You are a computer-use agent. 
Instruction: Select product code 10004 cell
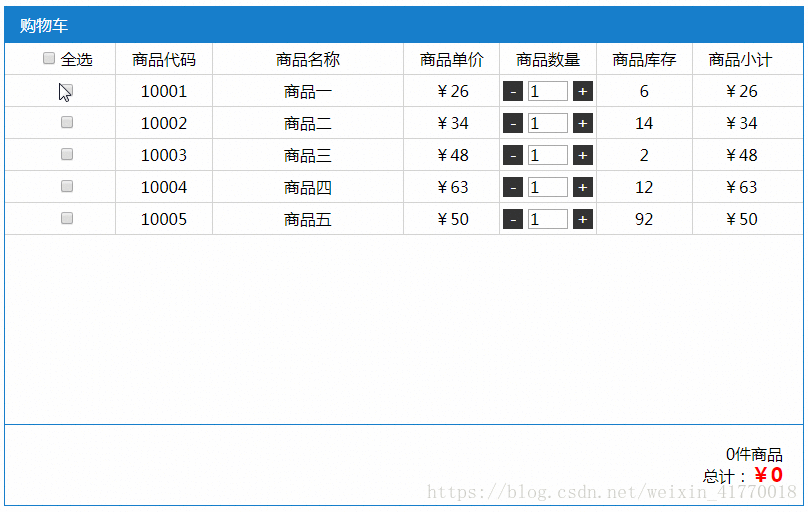[164, 187]
